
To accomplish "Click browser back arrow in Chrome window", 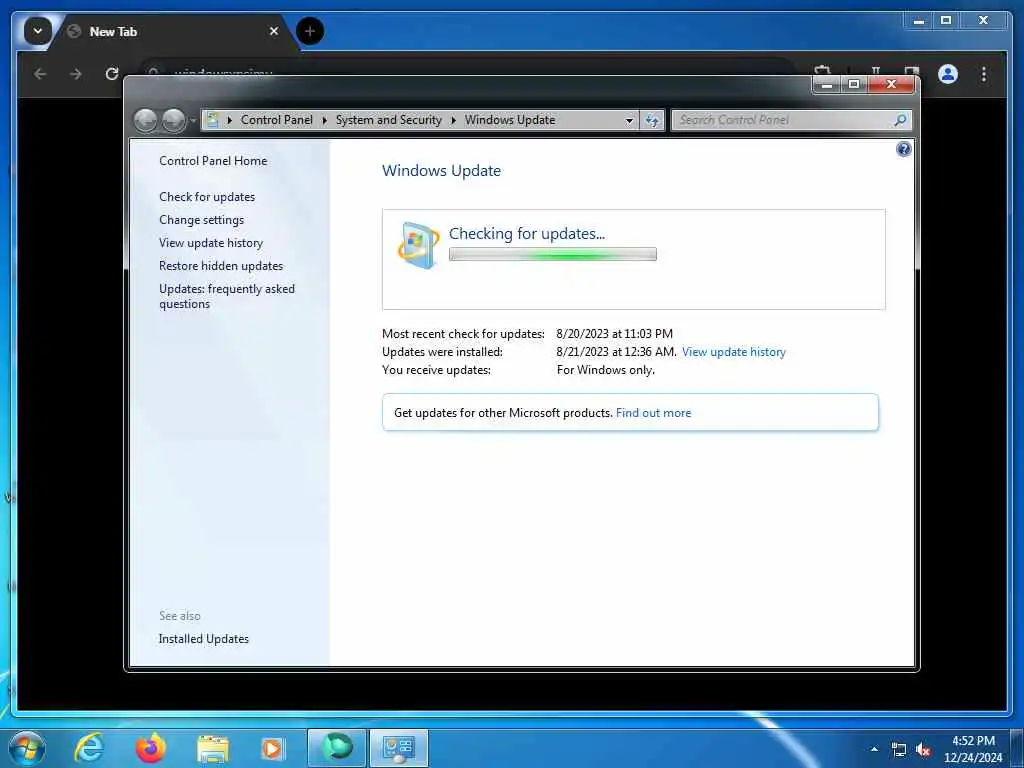I will coord(40,74).
